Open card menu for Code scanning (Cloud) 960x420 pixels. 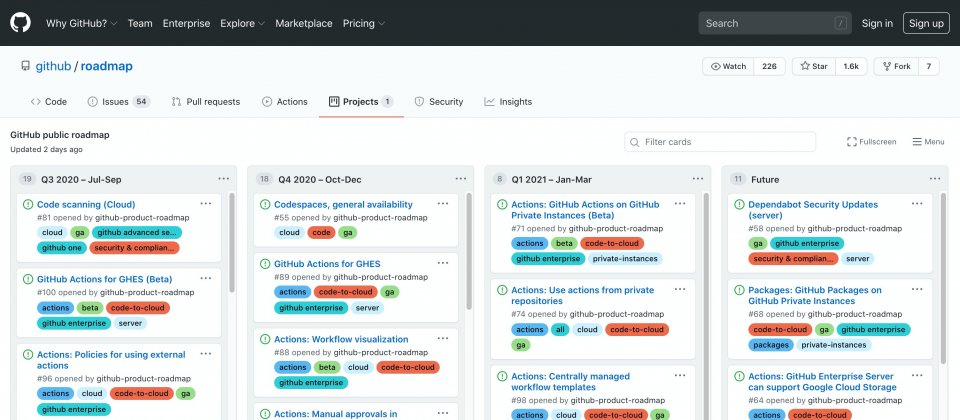click(x=206, y=203)
